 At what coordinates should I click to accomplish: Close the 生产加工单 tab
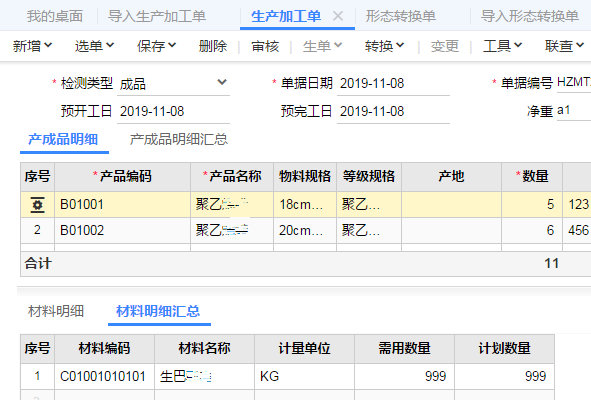pyautogui.click(x=338, y=16)
